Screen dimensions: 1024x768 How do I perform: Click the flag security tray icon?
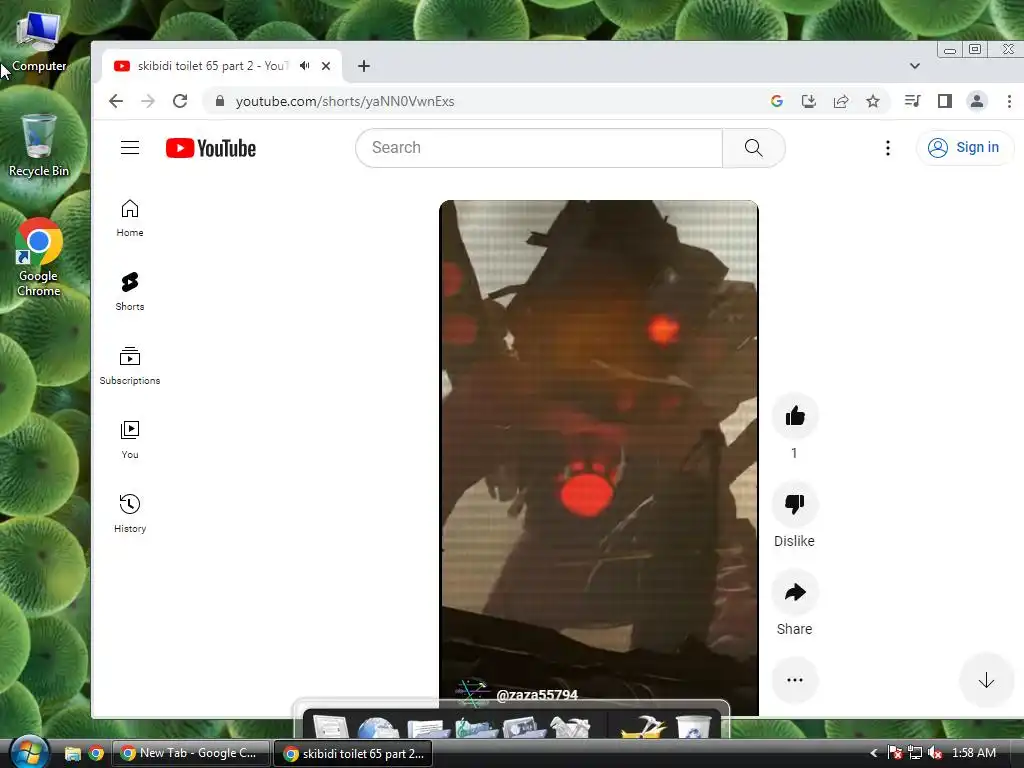pyautogui.click(x=895, y=753)
